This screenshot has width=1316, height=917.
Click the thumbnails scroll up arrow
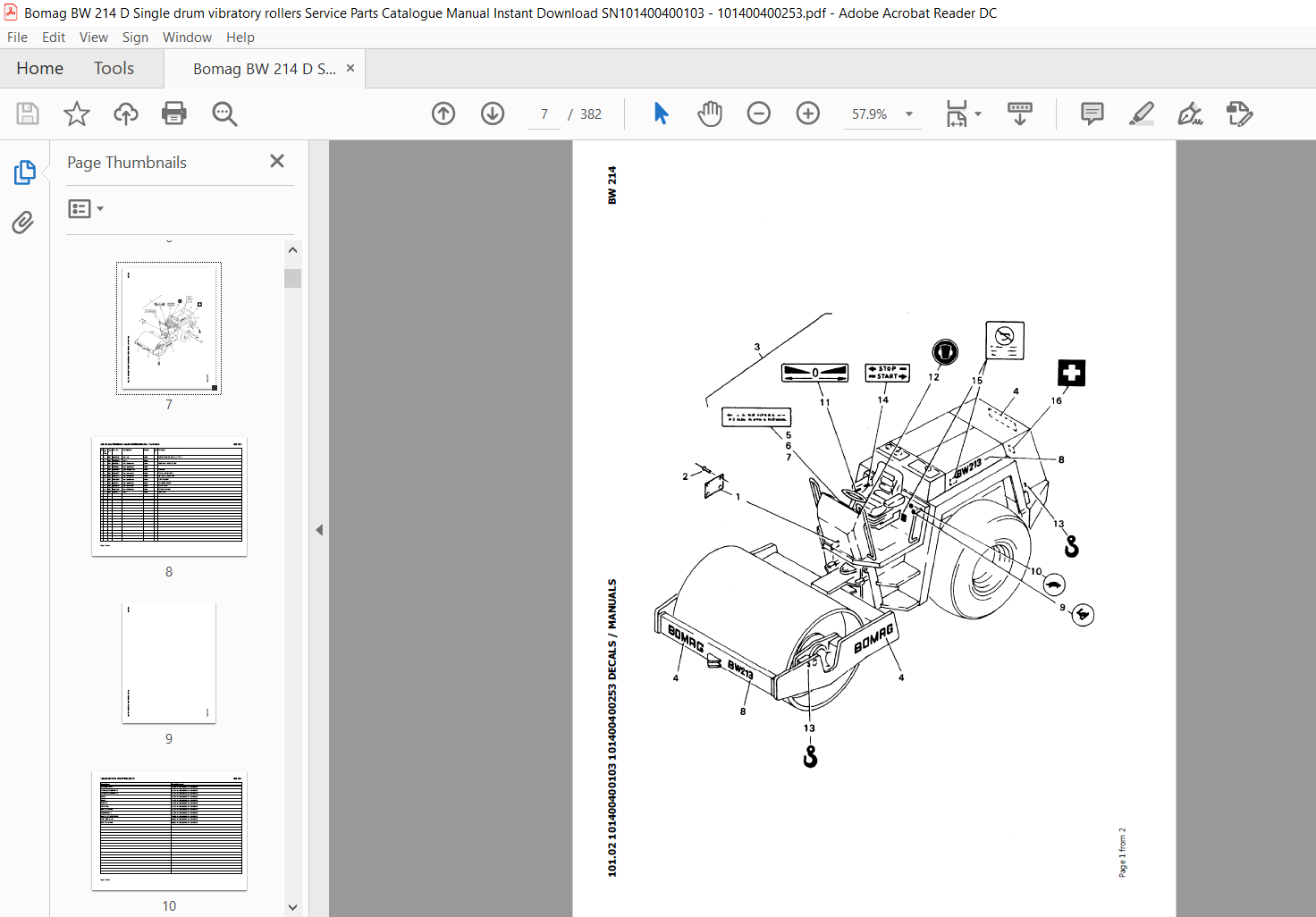click(292, 250)
